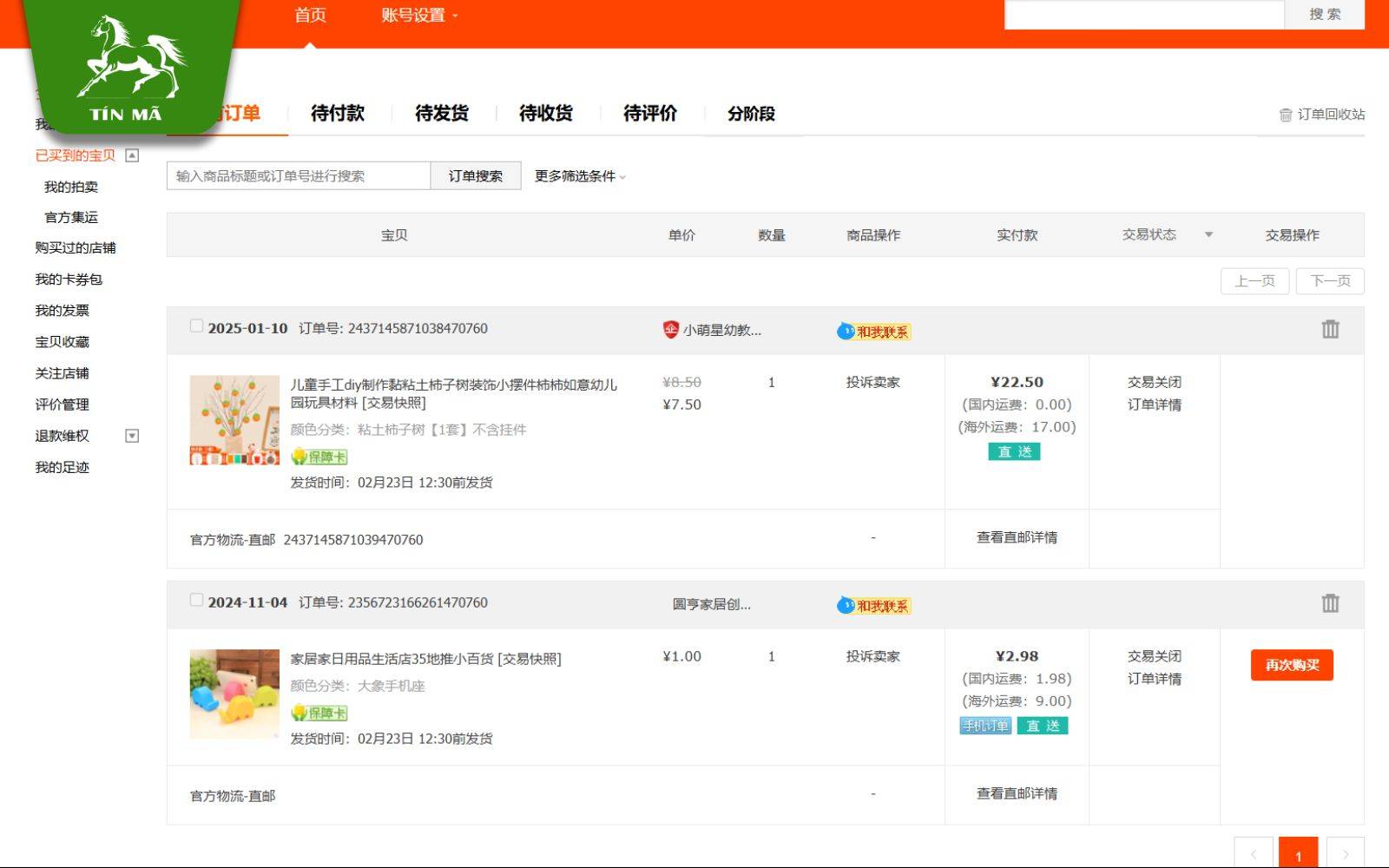Open 我的拍卖 in the sidebar
Image resolution: width=1389 pixels, height=868 pixels.
(71, 187)
